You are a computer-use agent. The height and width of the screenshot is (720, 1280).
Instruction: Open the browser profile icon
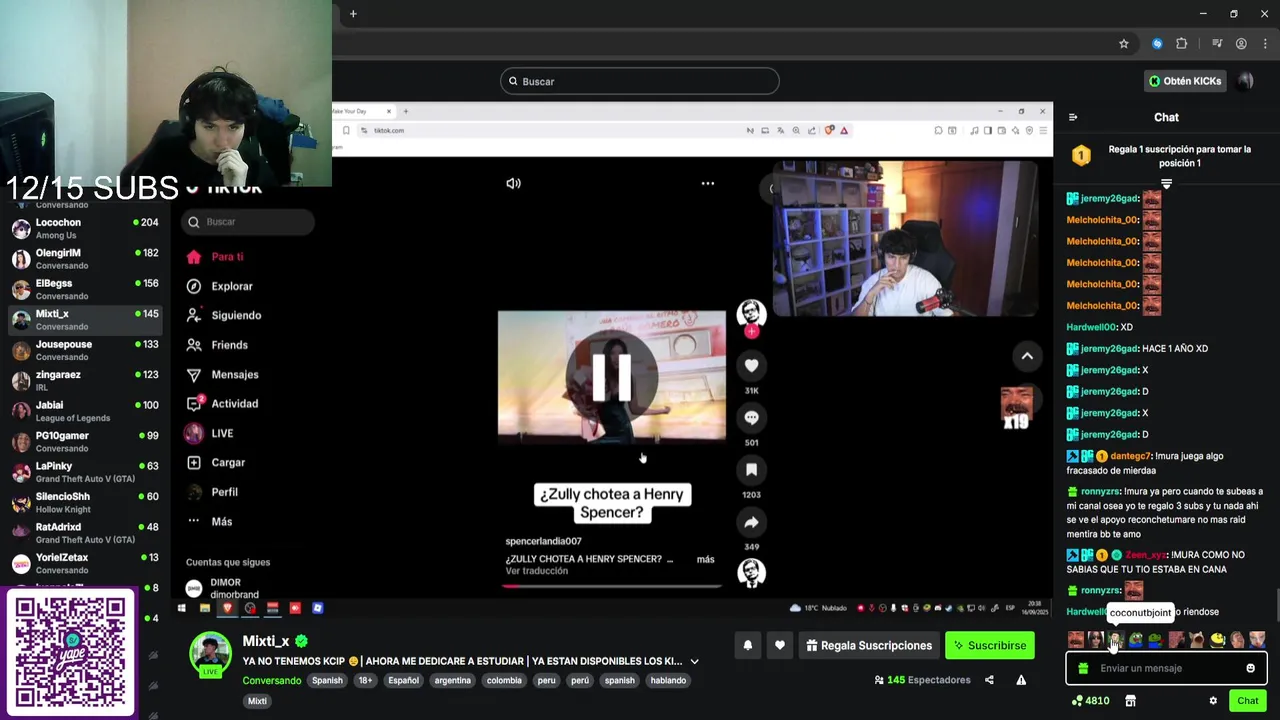click(x=1241, y=44)
